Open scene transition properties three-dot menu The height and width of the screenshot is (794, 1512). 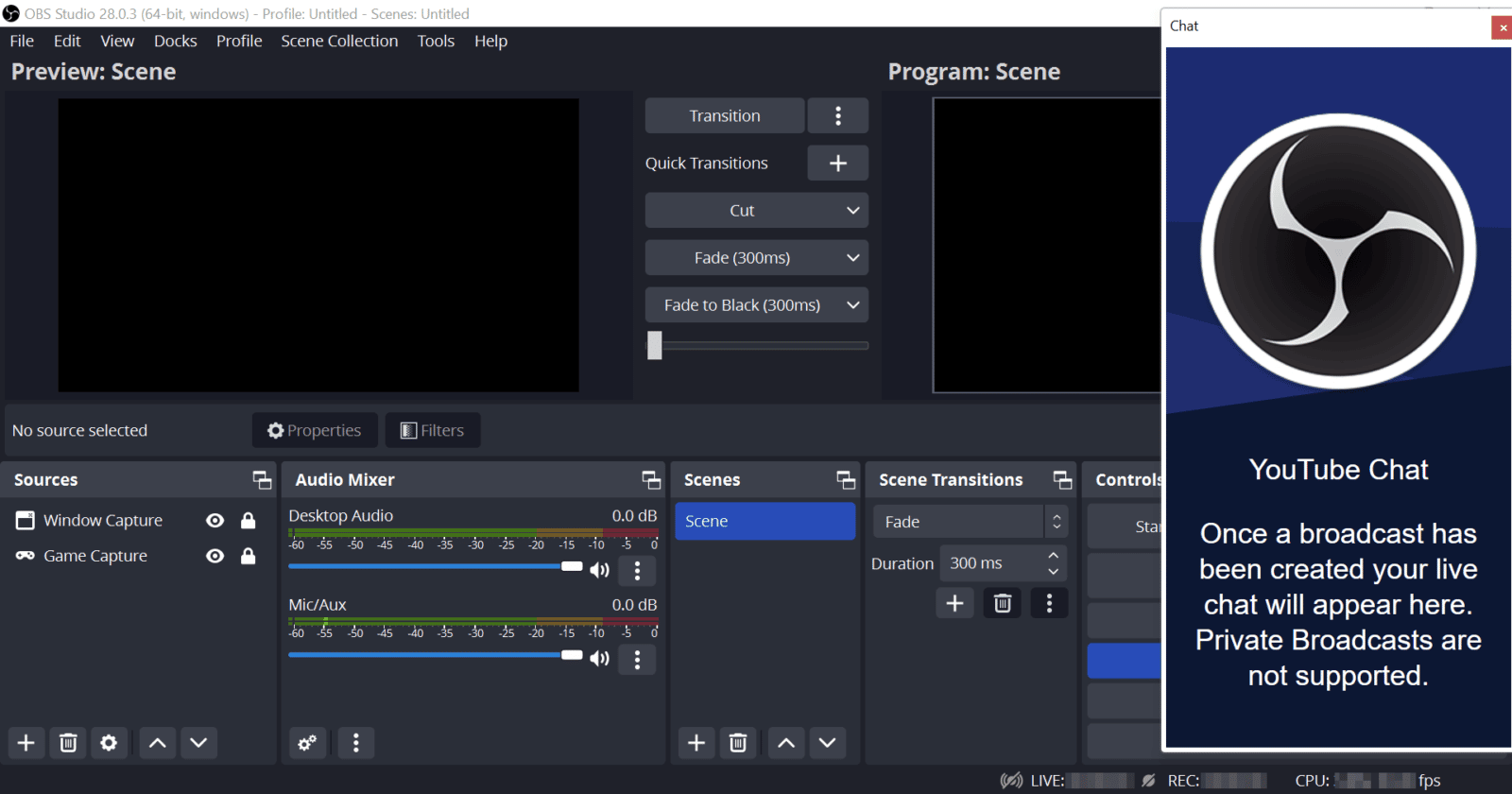(1049, 603)
